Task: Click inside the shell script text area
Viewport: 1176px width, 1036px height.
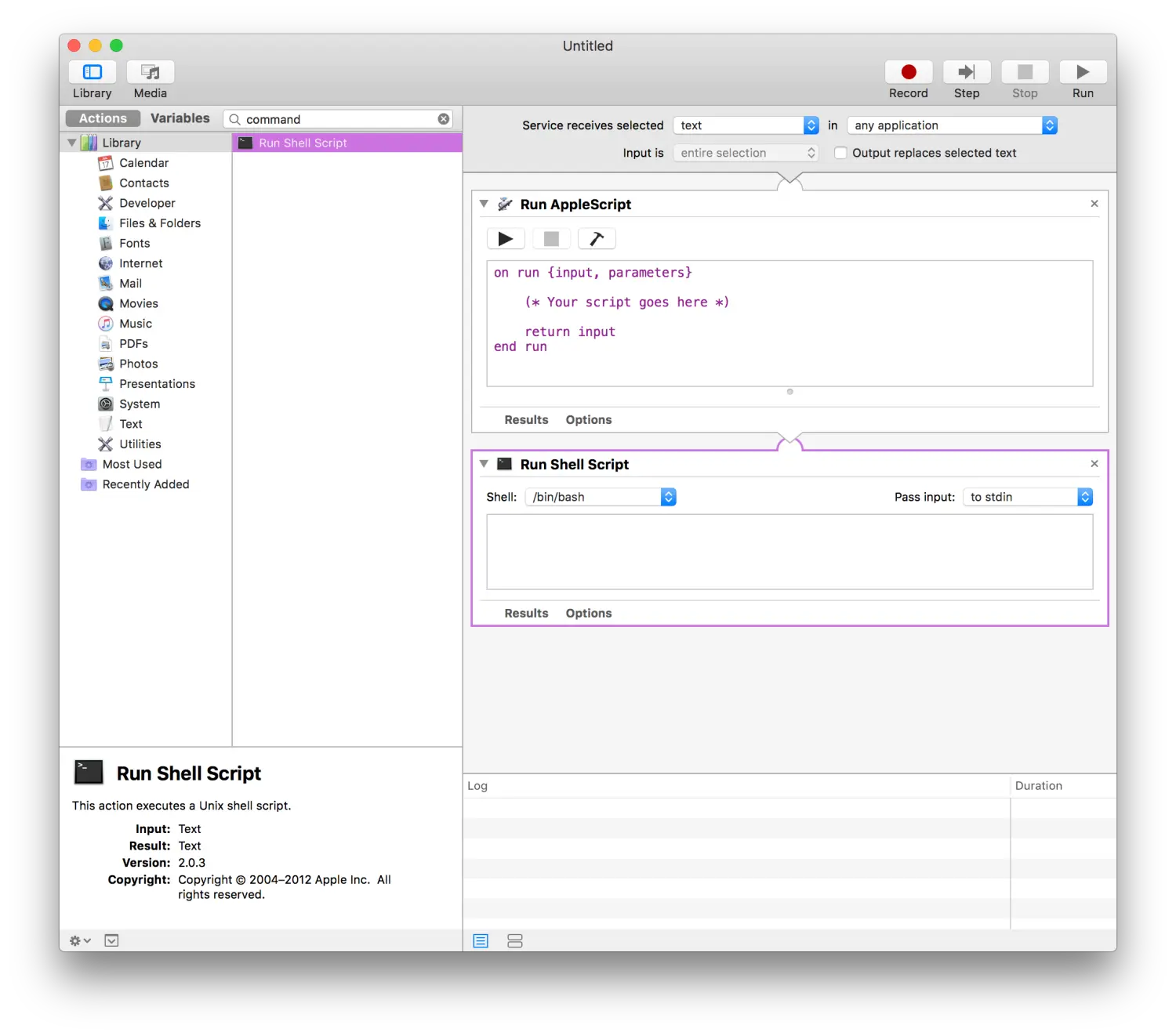Action: [789, 552]
